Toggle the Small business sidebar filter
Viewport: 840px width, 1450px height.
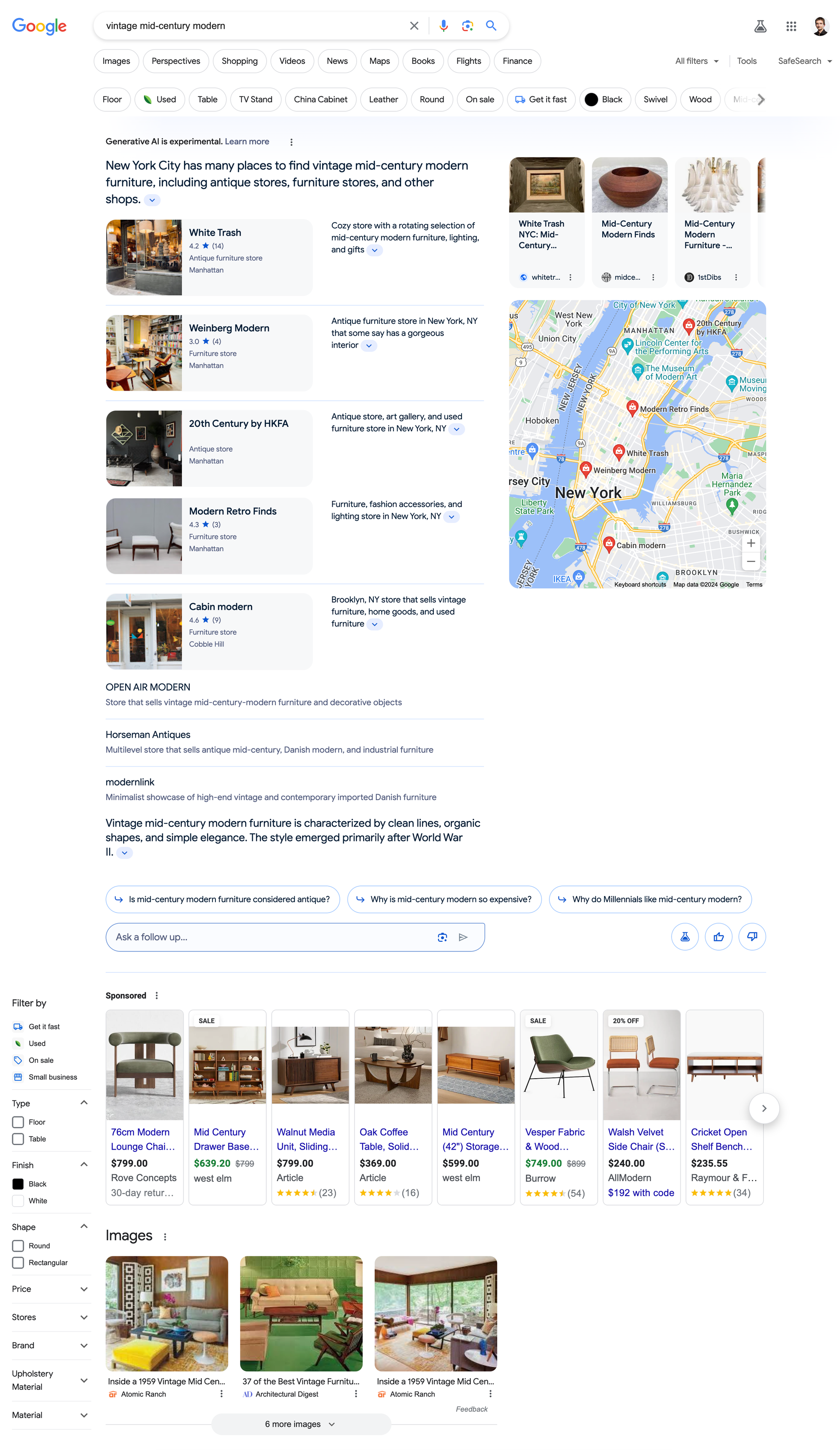45,1078
